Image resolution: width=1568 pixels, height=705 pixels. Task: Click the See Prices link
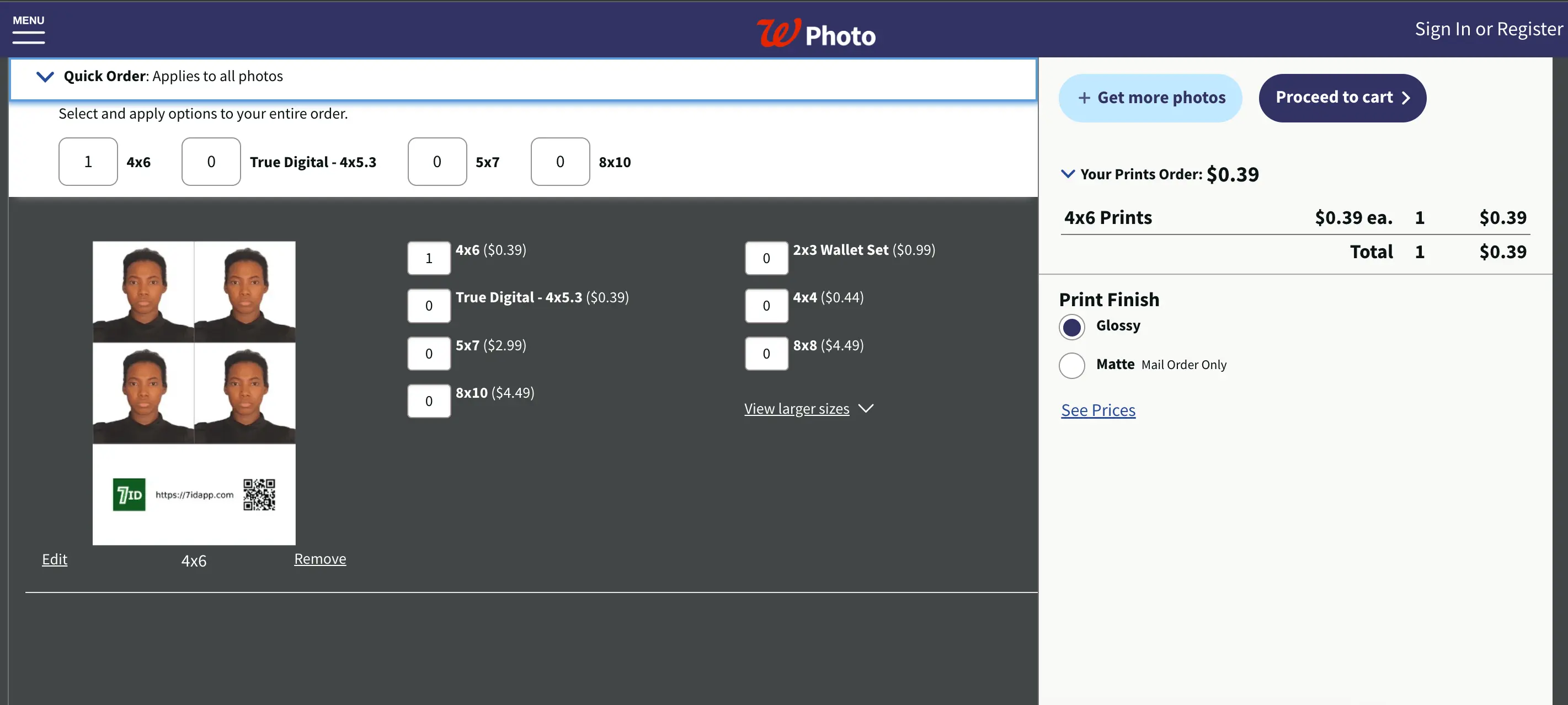pyautogui.click(x=1098, y=410)
